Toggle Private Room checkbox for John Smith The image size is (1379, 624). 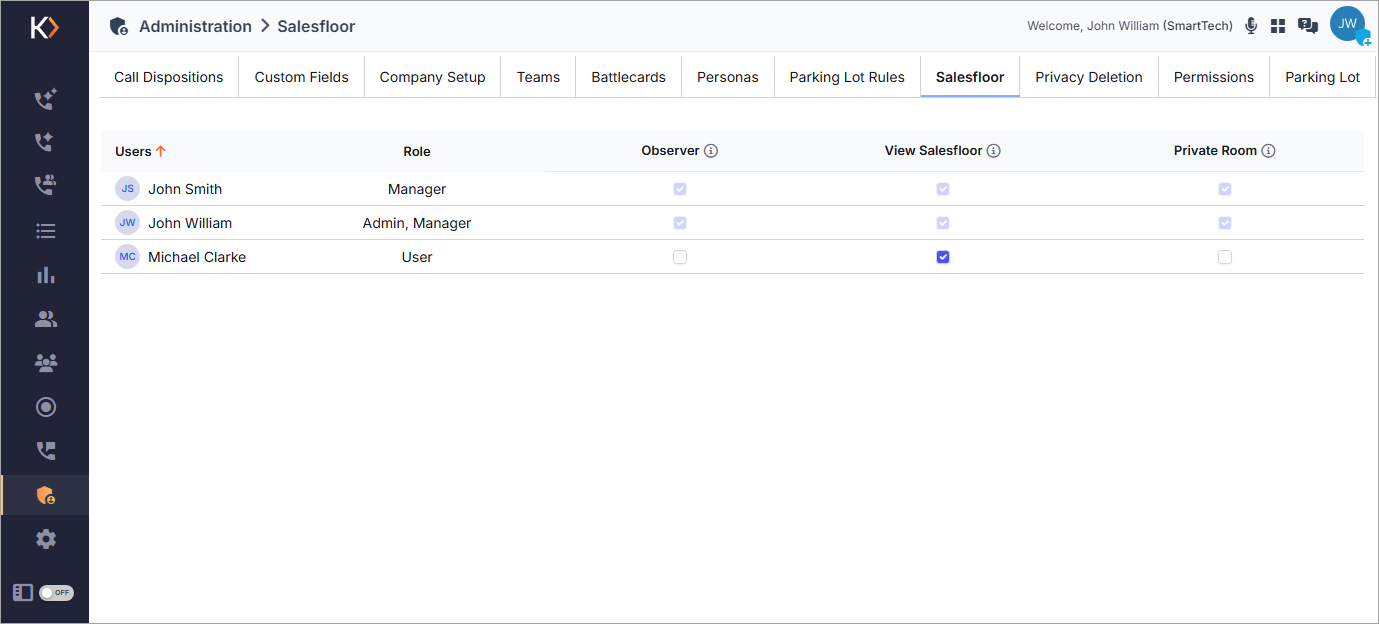click(x=1225, y=189)
